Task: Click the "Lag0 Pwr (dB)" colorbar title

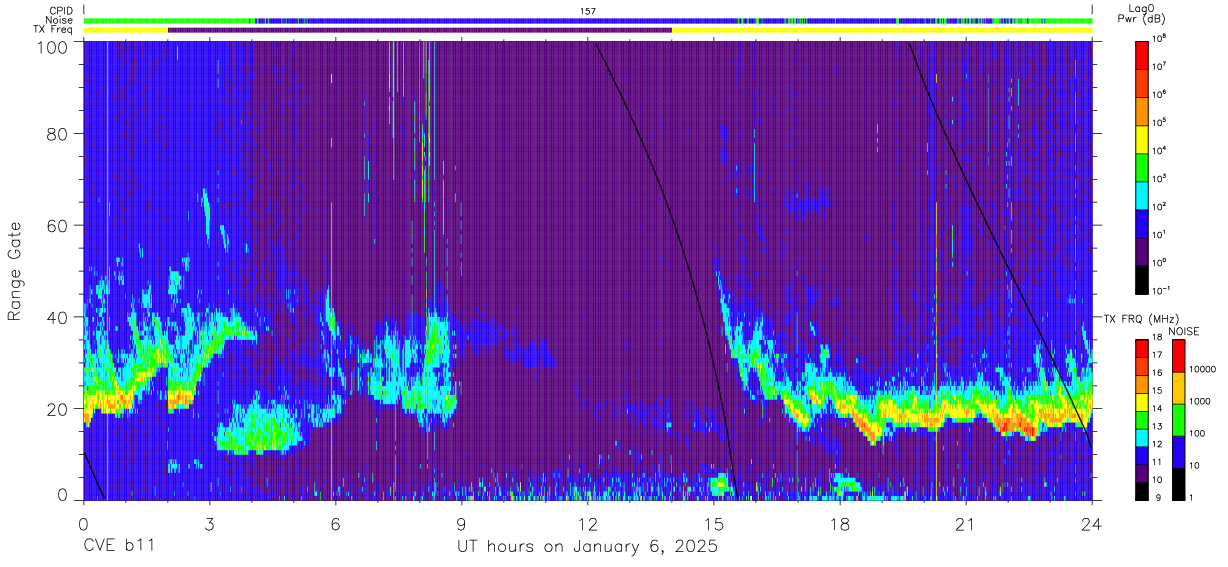Action: (1143, 14)
